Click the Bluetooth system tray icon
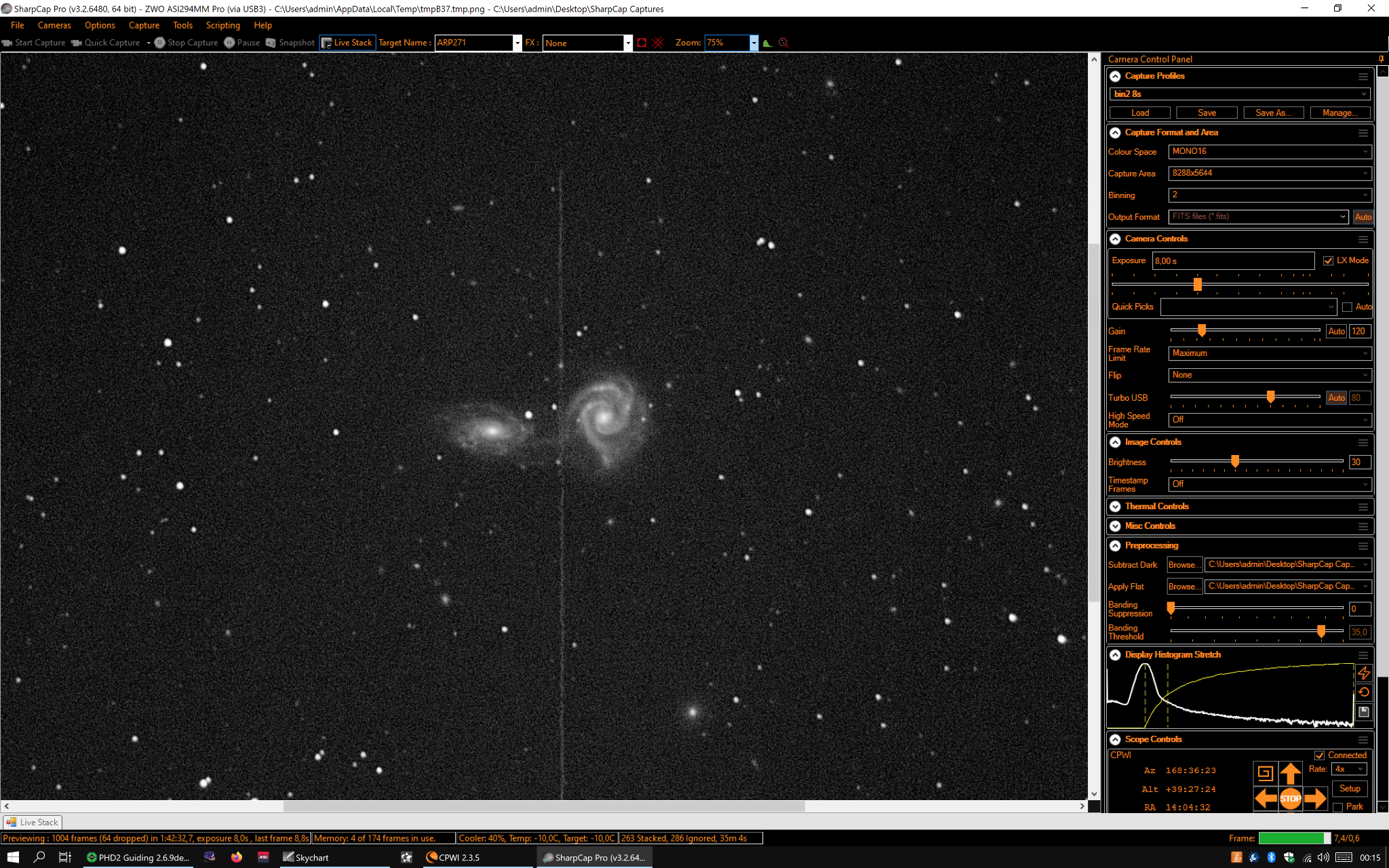Screen dimensions: 1389x868 tap(1272, 857)
